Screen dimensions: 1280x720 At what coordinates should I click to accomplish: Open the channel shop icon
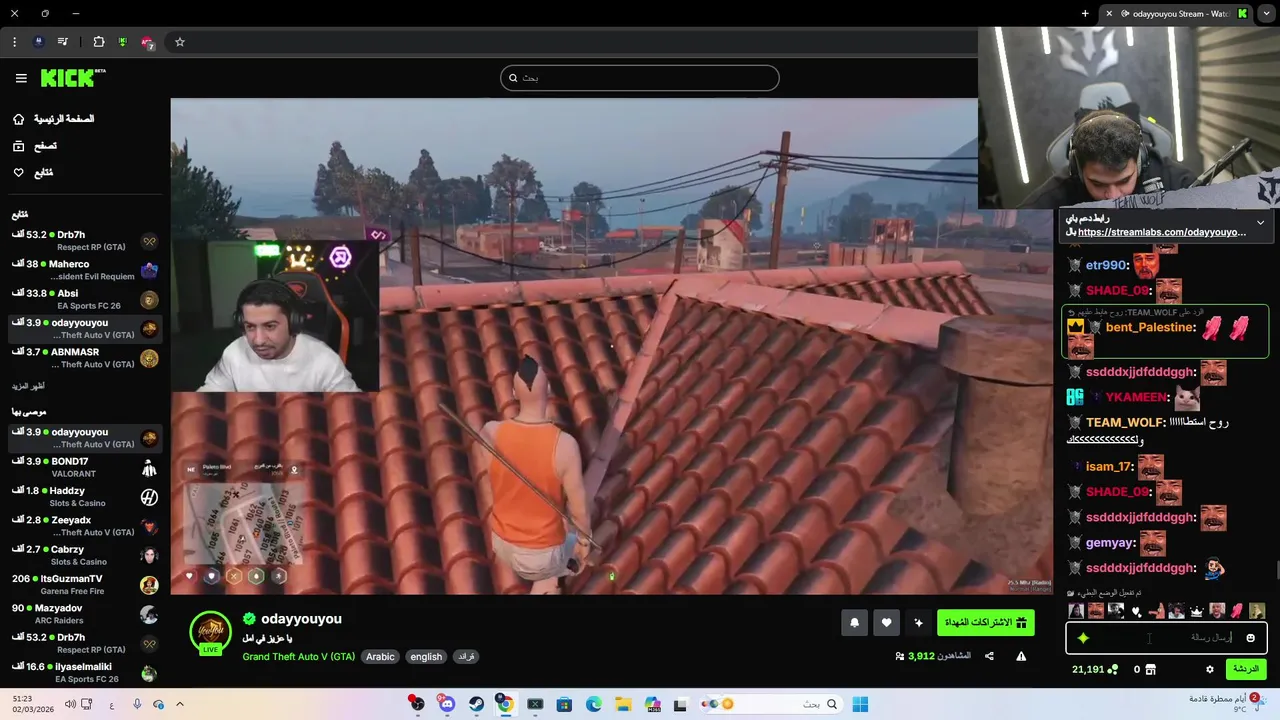(1150, 670)
